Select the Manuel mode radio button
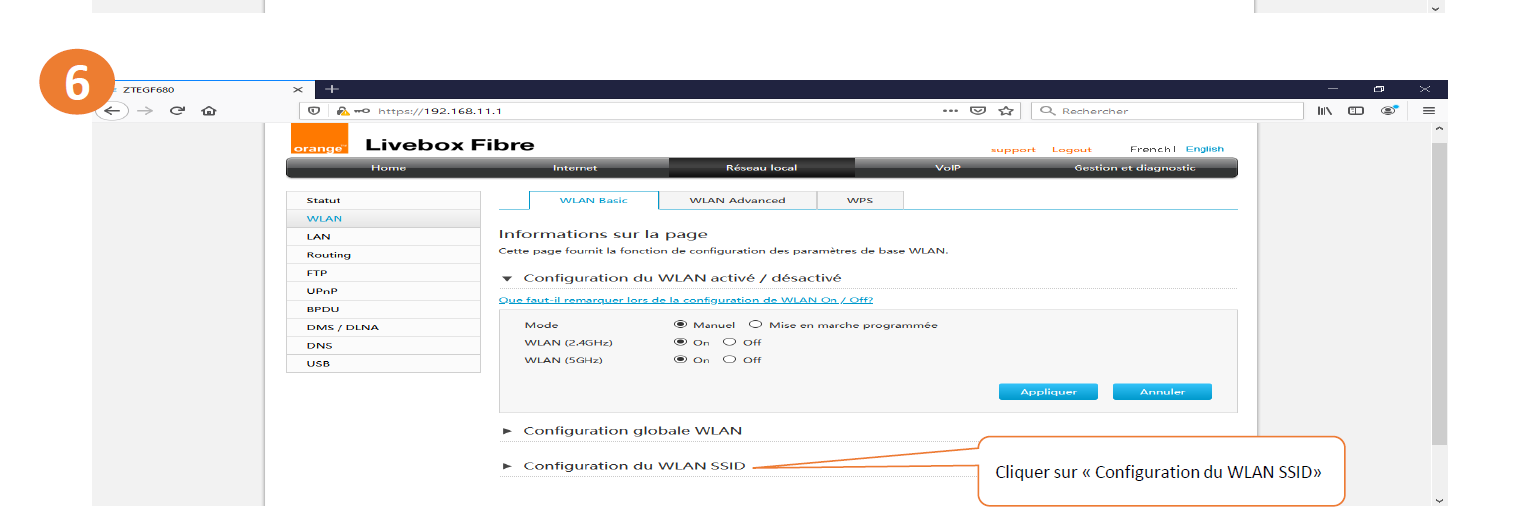Viewport: 1518px width, 527px height. 681,325
